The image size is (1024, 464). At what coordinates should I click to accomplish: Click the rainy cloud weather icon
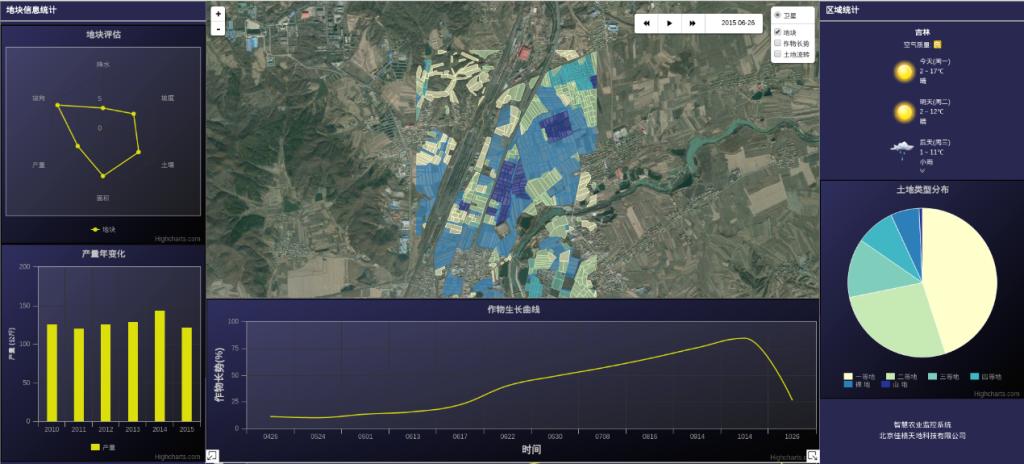[x=903, y=148]
